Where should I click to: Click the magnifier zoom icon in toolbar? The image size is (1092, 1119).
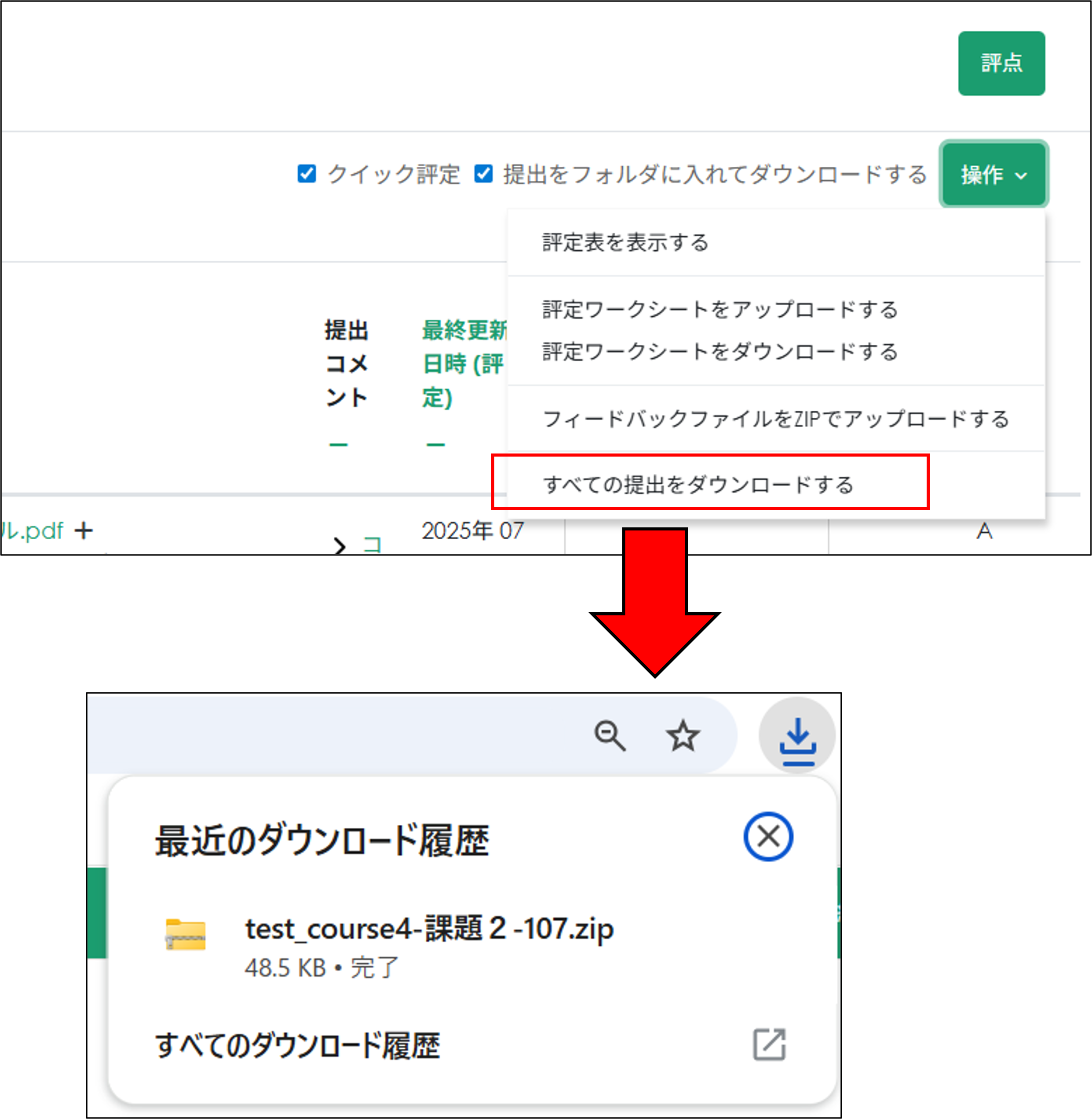(610, 737)
